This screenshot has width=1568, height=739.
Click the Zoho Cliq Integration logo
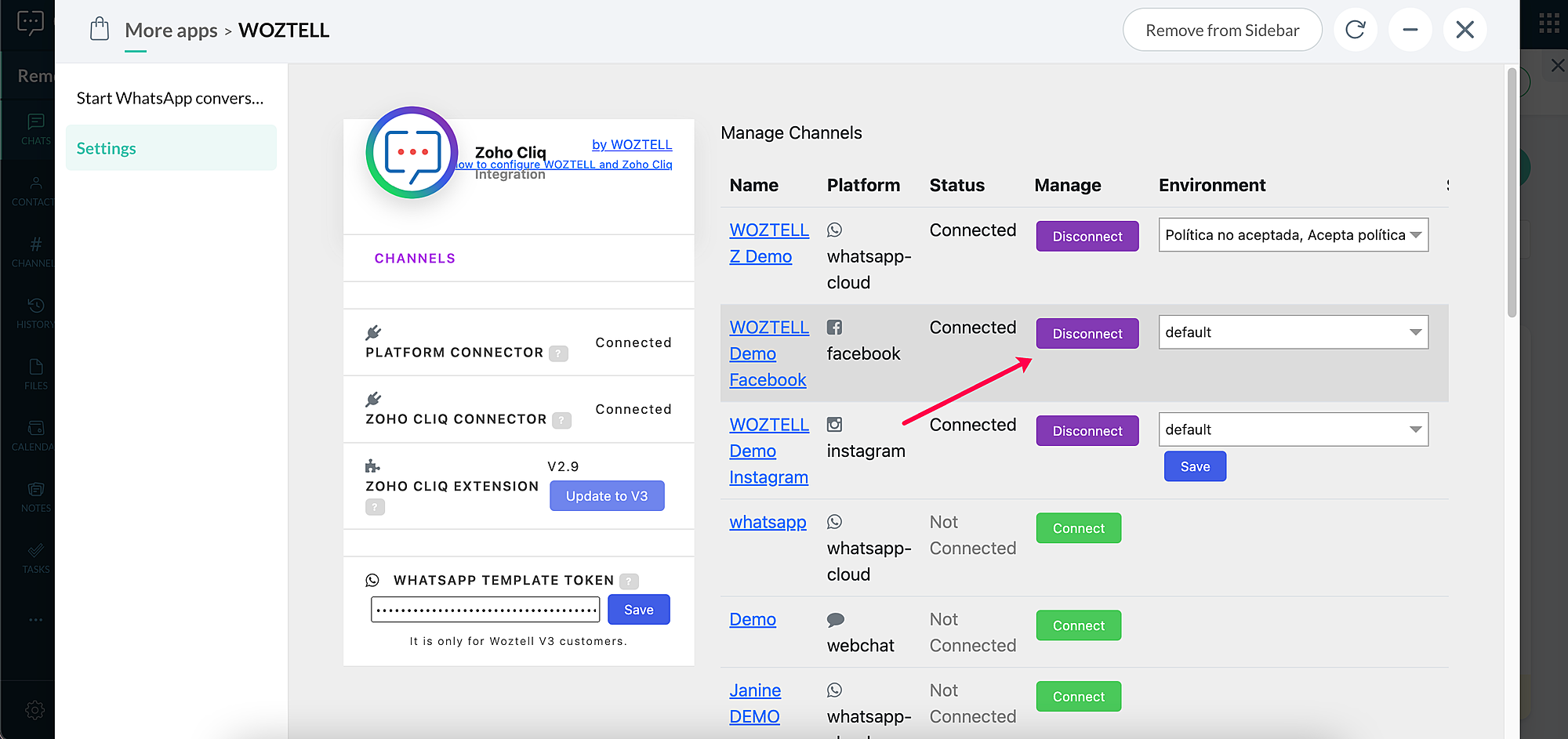click(x=412, y=152)
